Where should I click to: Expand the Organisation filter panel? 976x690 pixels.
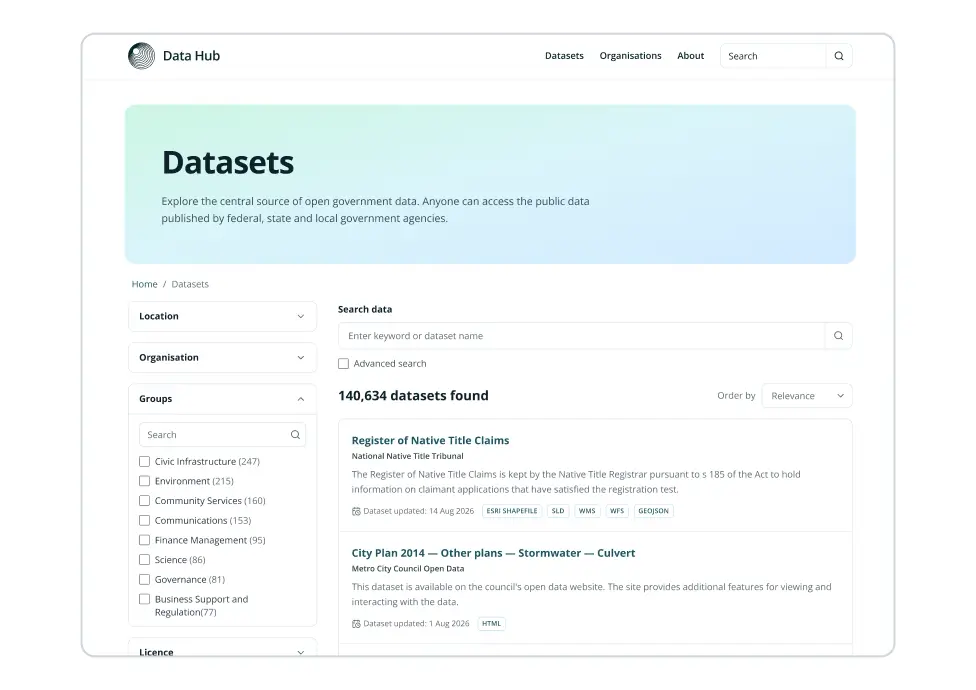(x=222, y=358)
